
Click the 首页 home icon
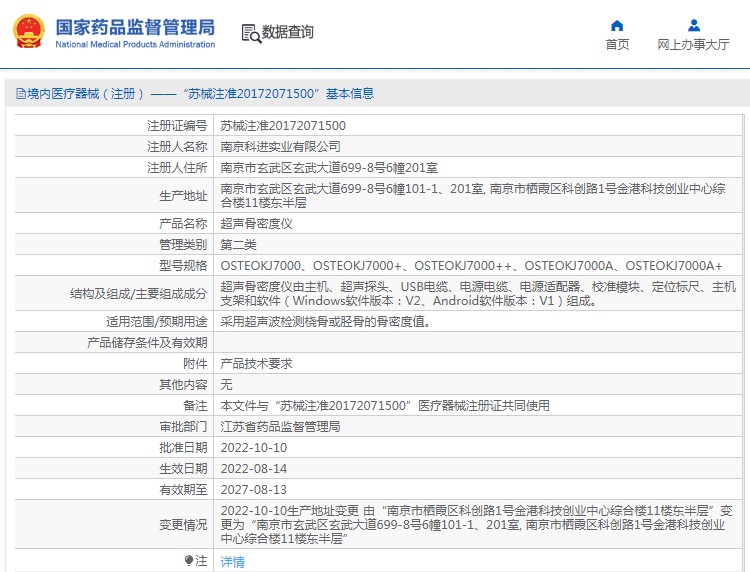point(617,25)
